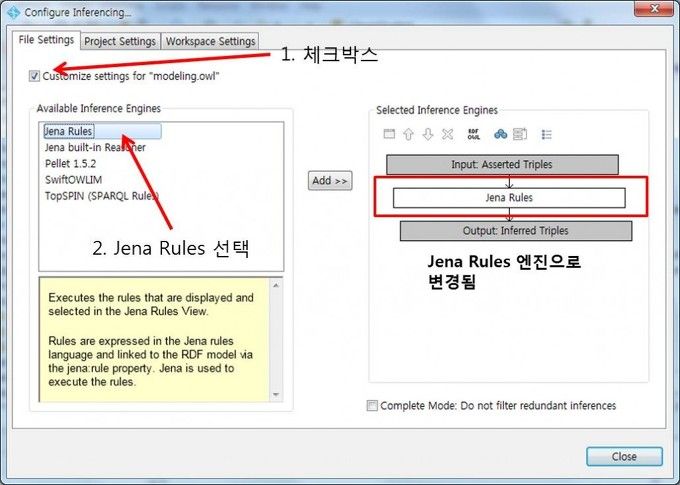Enable Complete Mode checkbox
The height and width of the screenshot is (485, 680).
[x=372, y=406]
